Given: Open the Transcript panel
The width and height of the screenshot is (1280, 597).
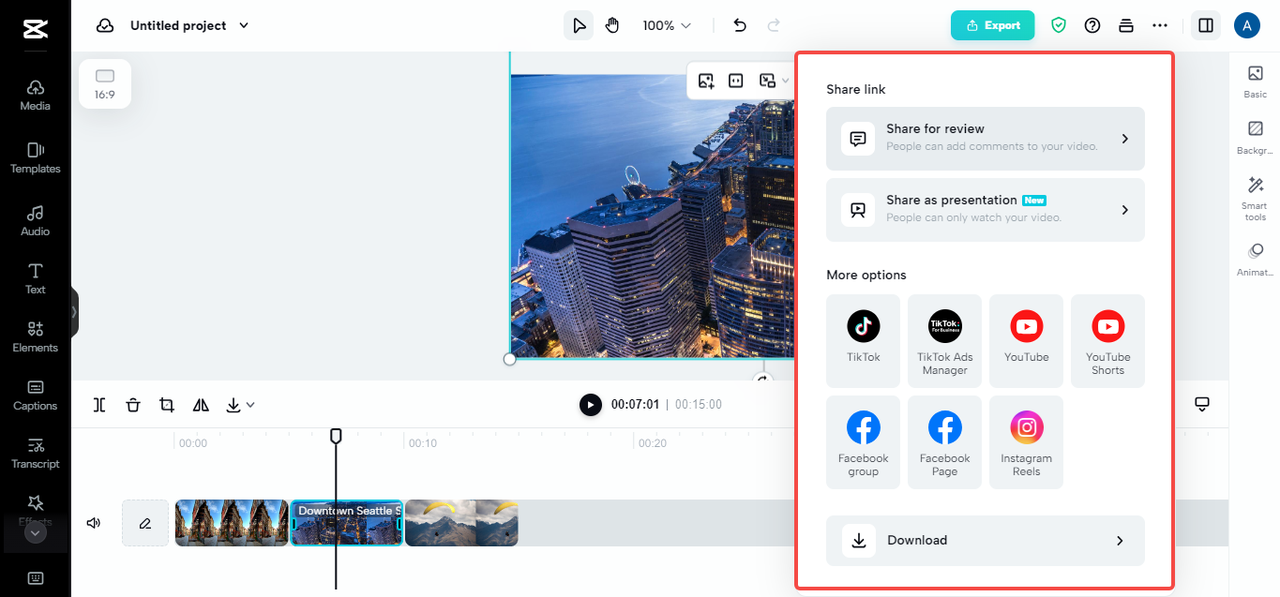Looking at the screenshot, I should (x=35, y=453).
